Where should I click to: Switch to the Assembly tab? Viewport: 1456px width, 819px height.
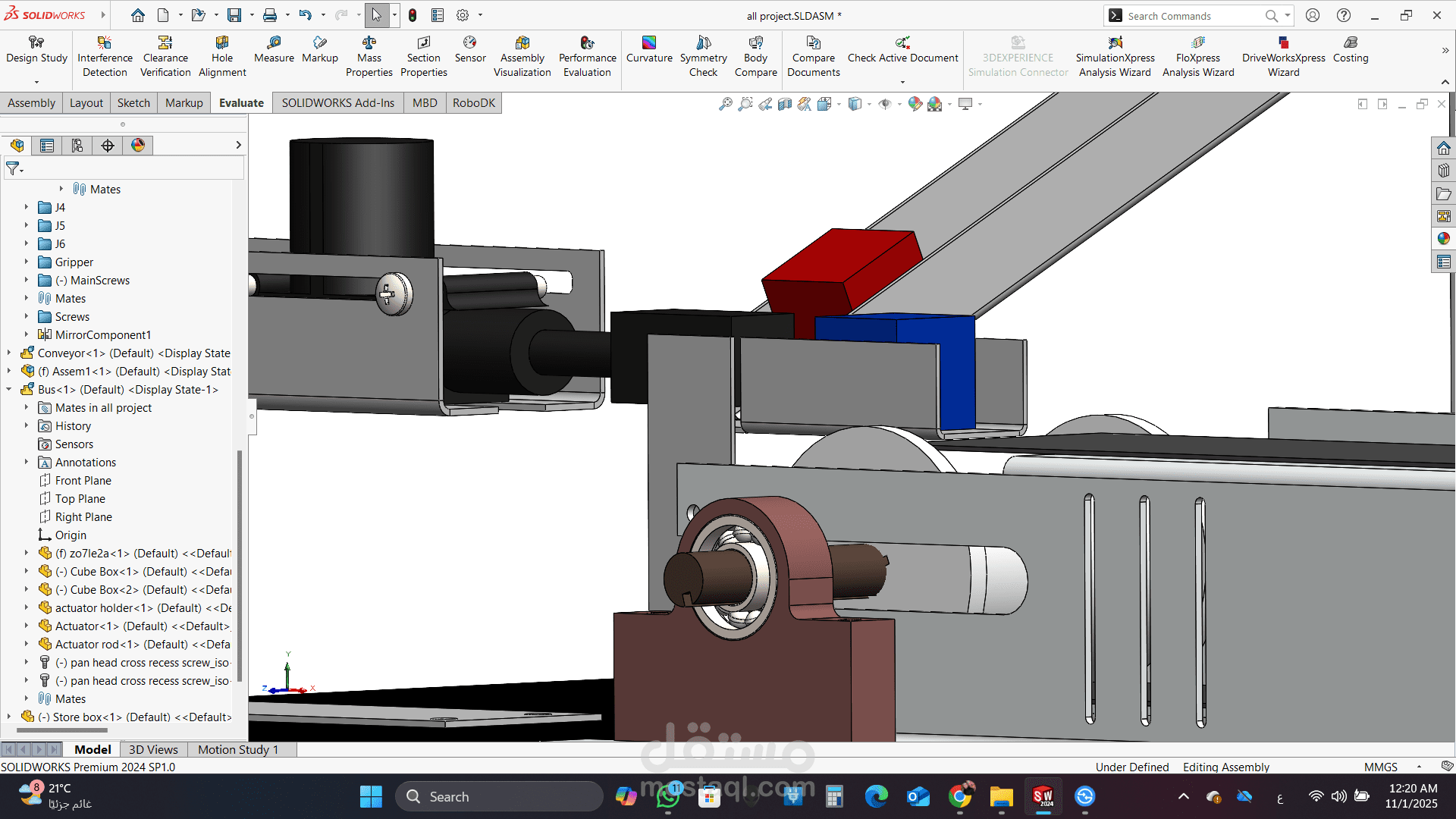pos(31,103)
